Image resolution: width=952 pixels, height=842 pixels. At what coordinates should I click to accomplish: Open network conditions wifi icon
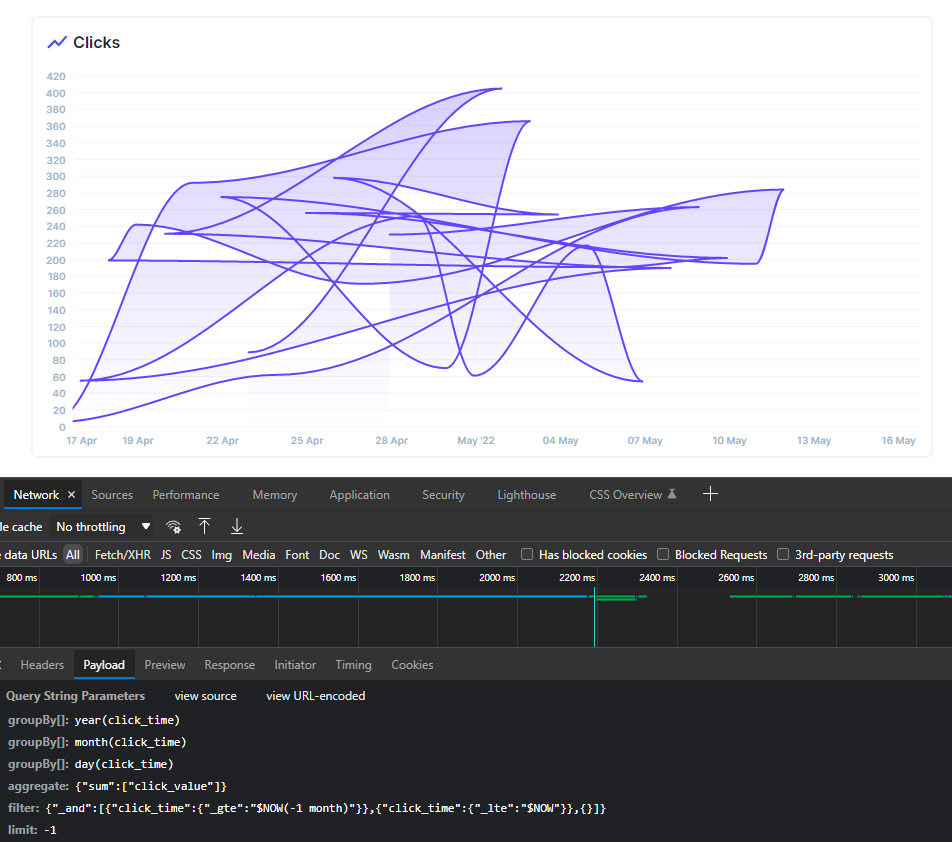pos(174,527)
